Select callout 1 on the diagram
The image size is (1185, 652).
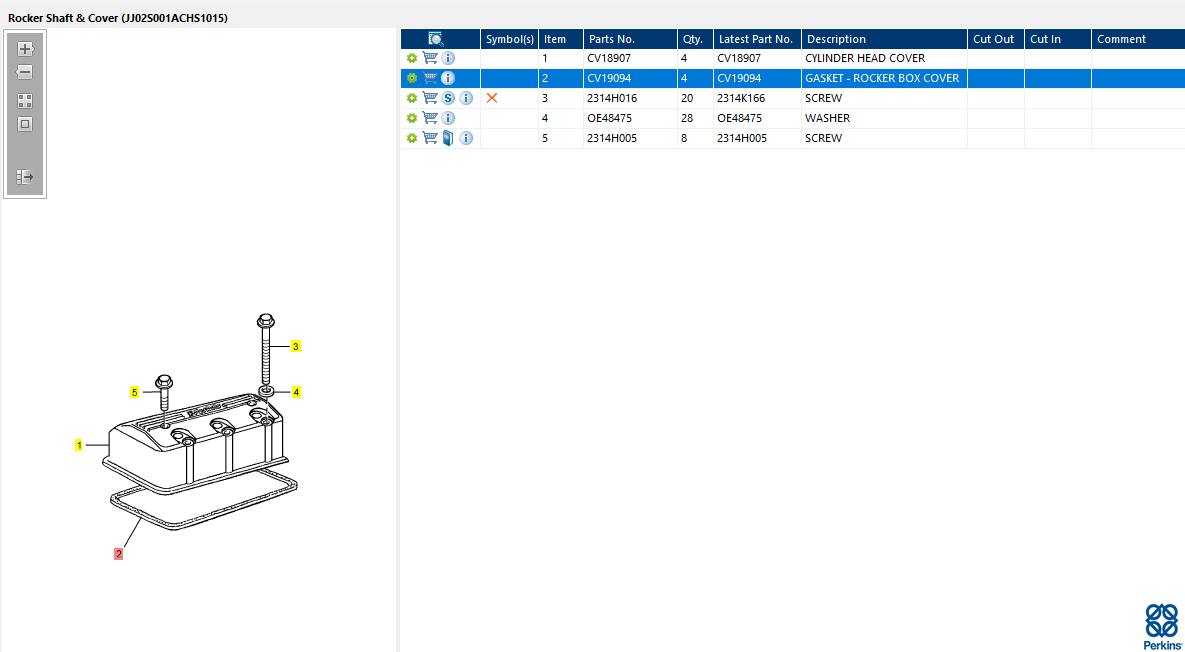[79, 445]
